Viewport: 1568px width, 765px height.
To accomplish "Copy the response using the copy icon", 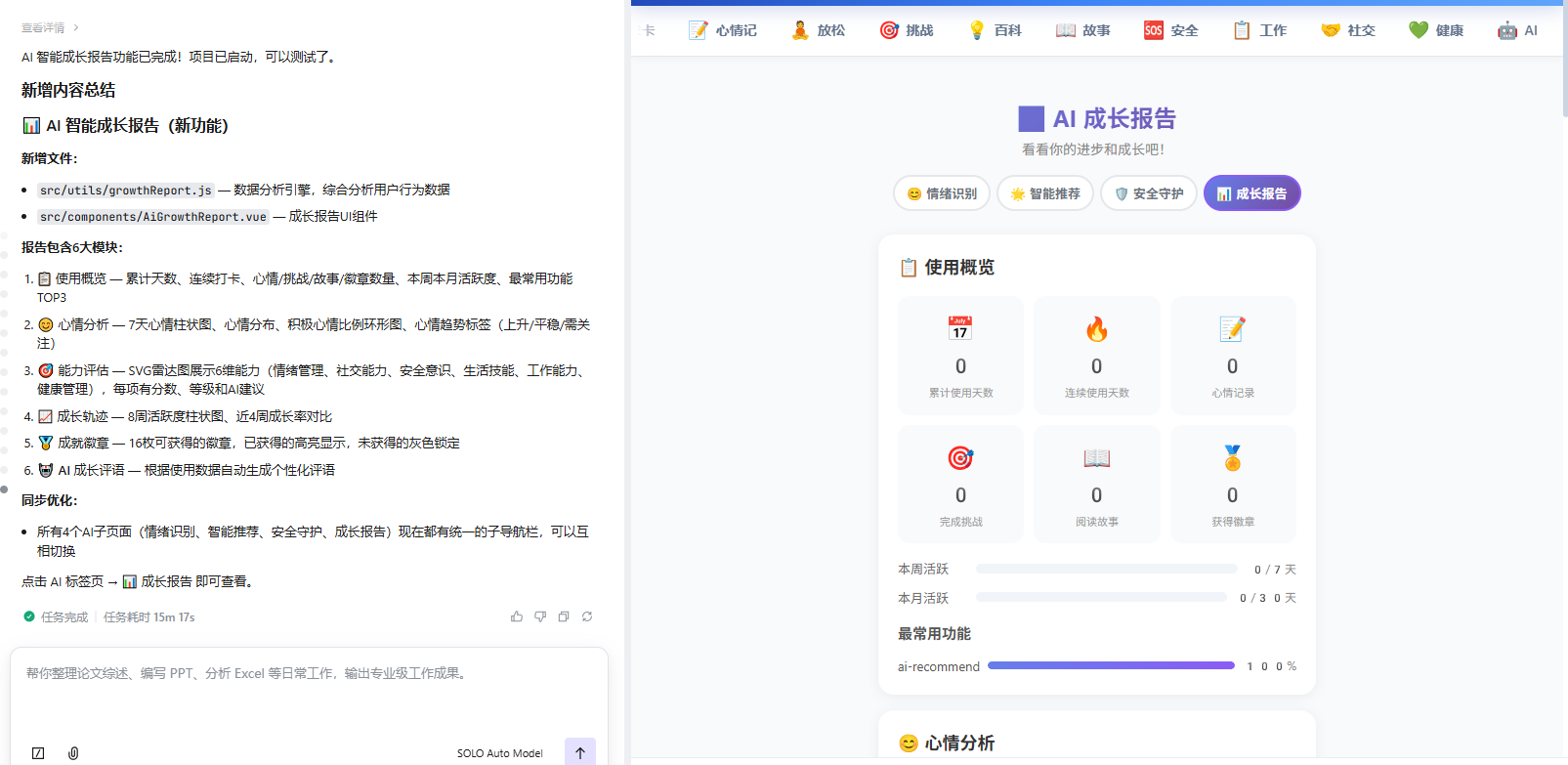I will pos(564,616).
